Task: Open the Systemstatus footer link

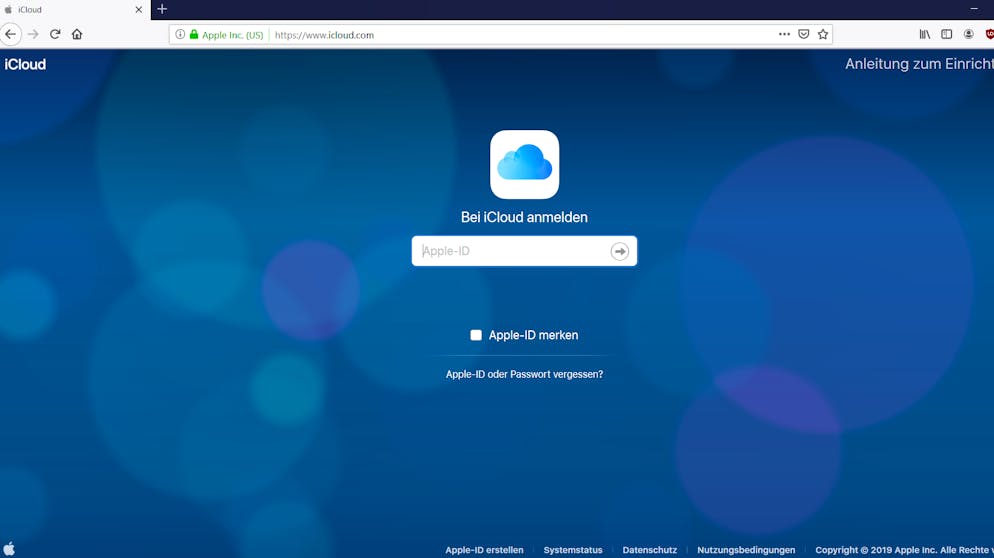Action: pos(573,550)
